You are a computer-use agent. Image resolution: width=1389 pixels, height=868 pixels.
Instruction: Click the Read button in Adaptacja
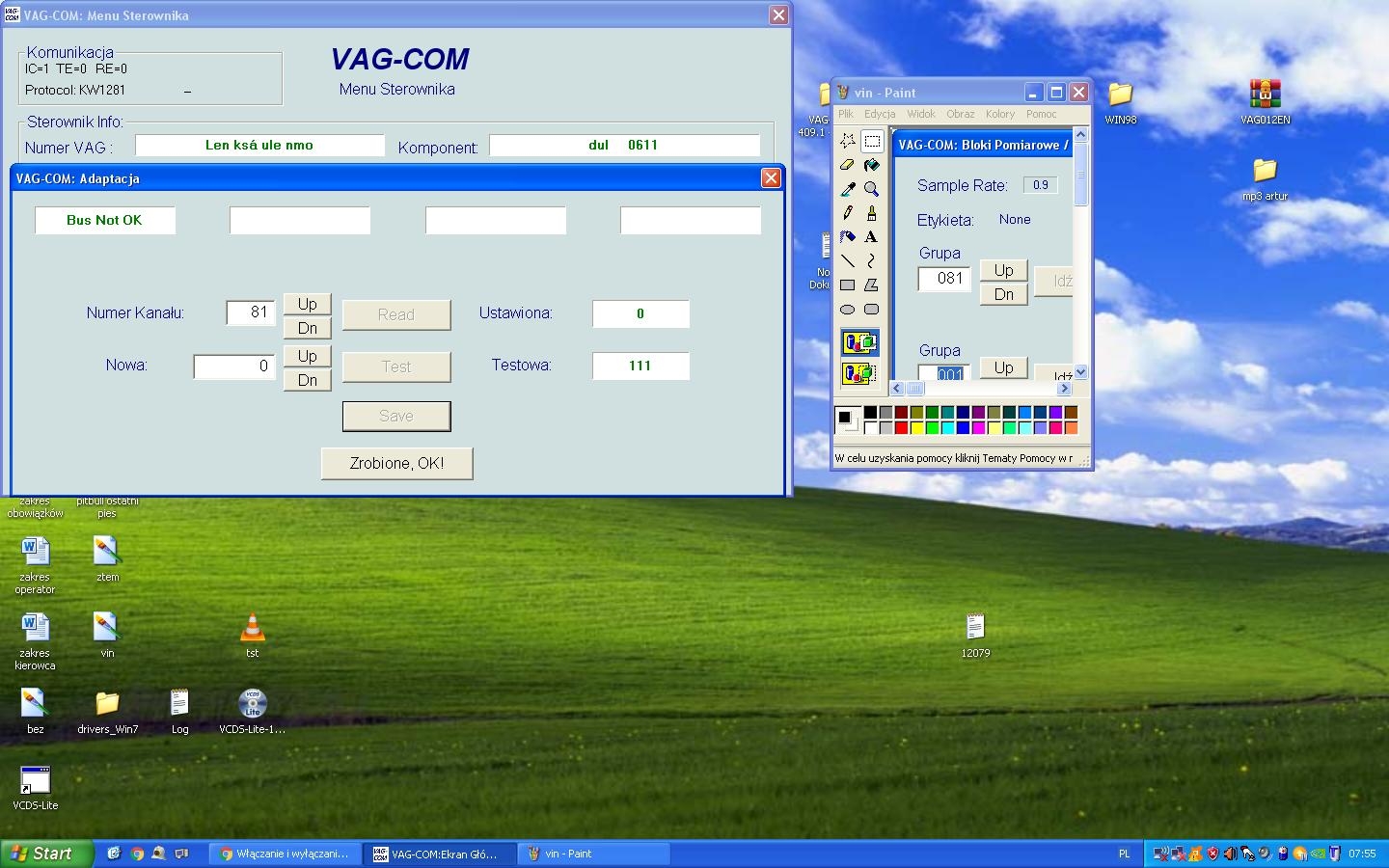(x=396, y=314)
